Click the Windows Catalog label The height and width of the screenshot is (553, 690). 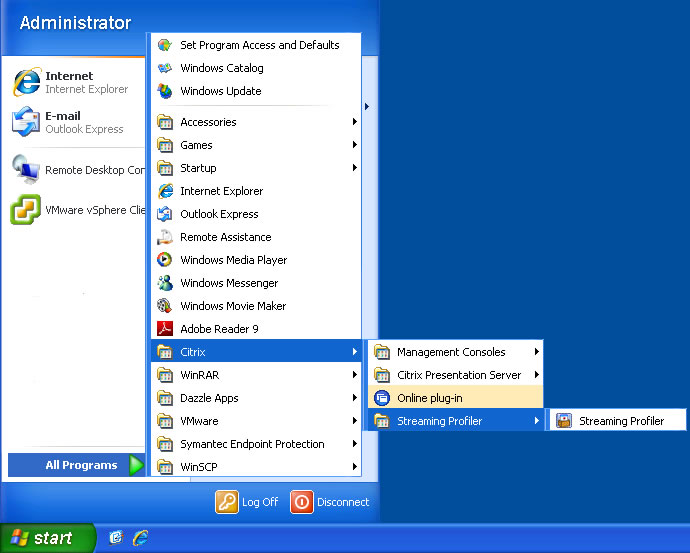click(x=222, y=68)
